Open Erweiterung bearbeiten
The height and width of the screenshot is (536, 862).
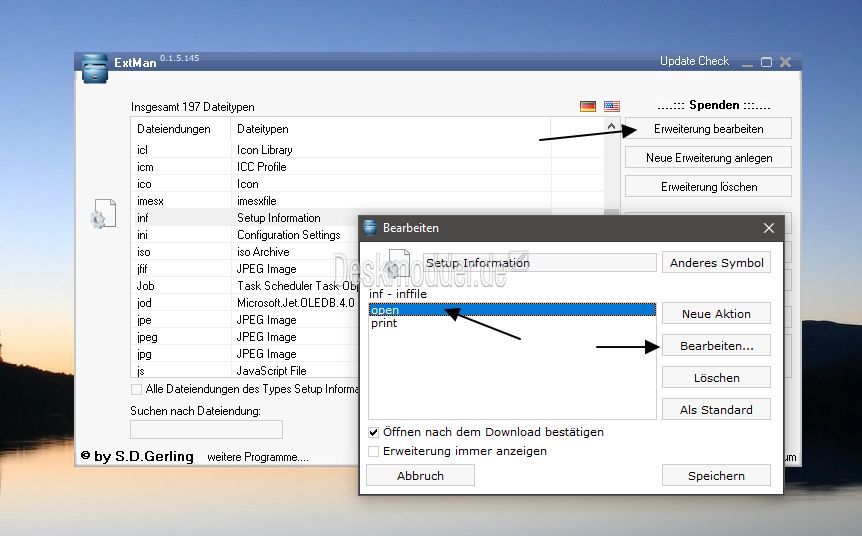pos(708,129)
